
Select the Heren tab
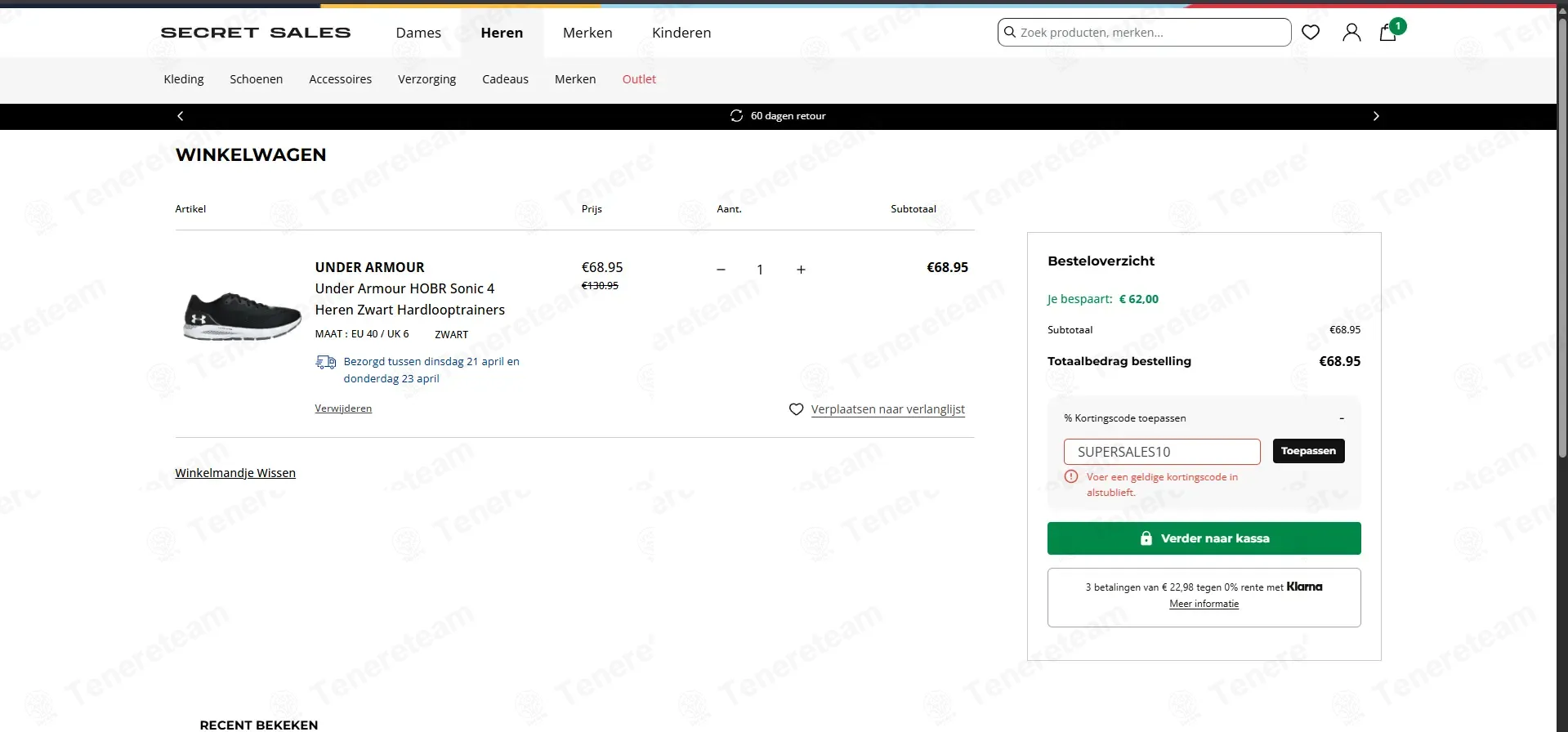pos(502,33)
